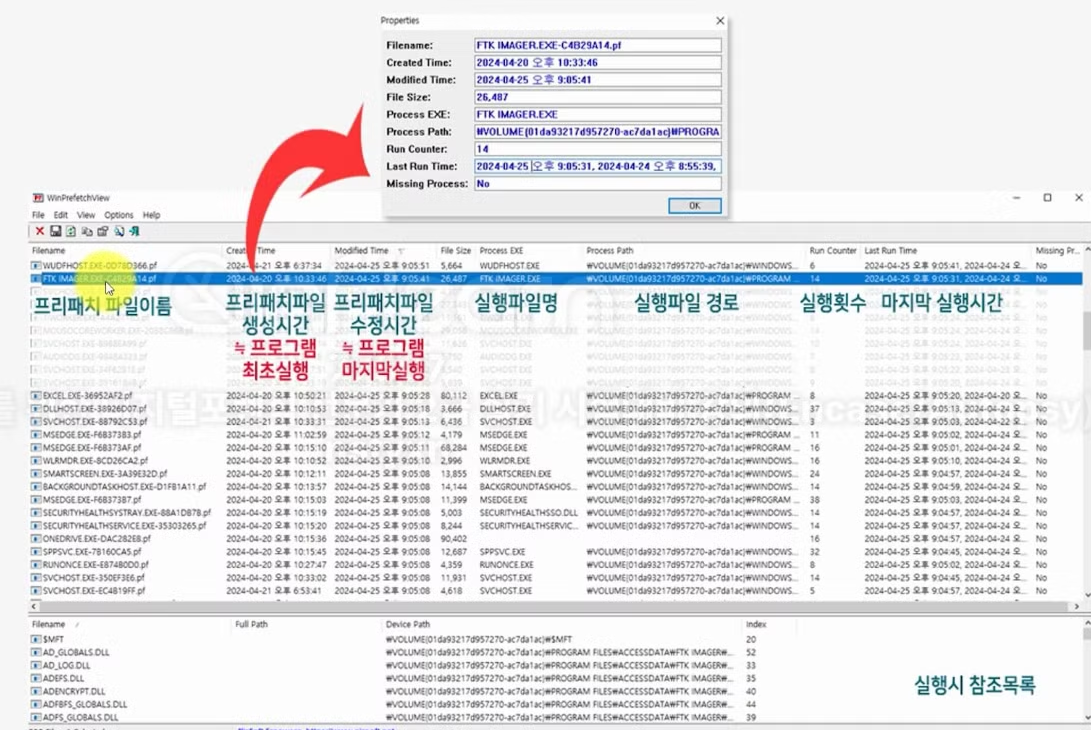Click the Exit toolbar icon
The height and width of the screenshot is (730, 1091).
point(134,232)
